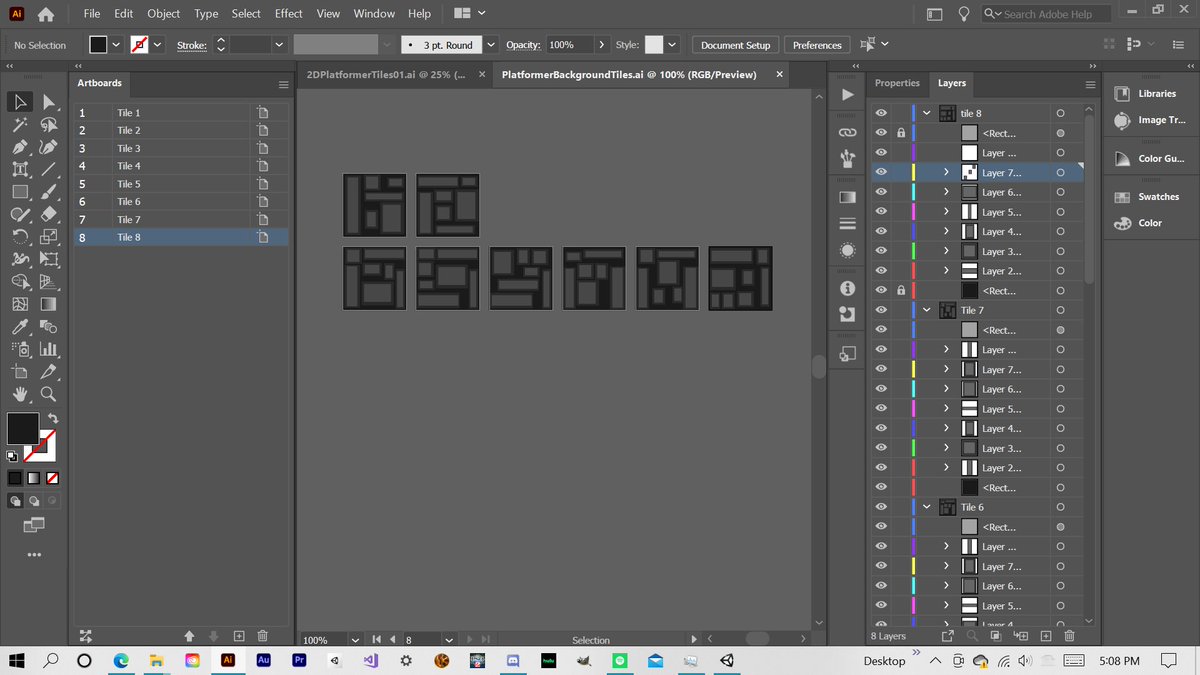Select the Direct Selection tool
The height and width of the screenshot is (675, 1200).
[48, 101]
